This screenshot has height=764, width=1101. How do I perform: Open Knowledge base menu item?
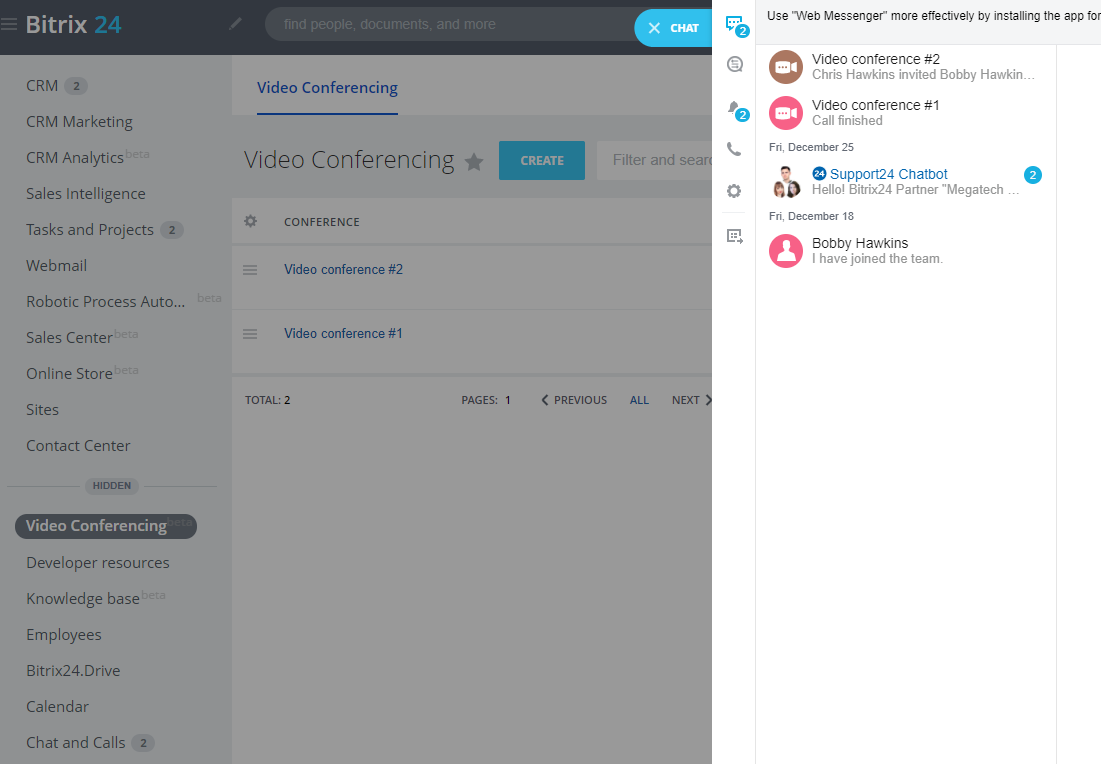point(83,599)
